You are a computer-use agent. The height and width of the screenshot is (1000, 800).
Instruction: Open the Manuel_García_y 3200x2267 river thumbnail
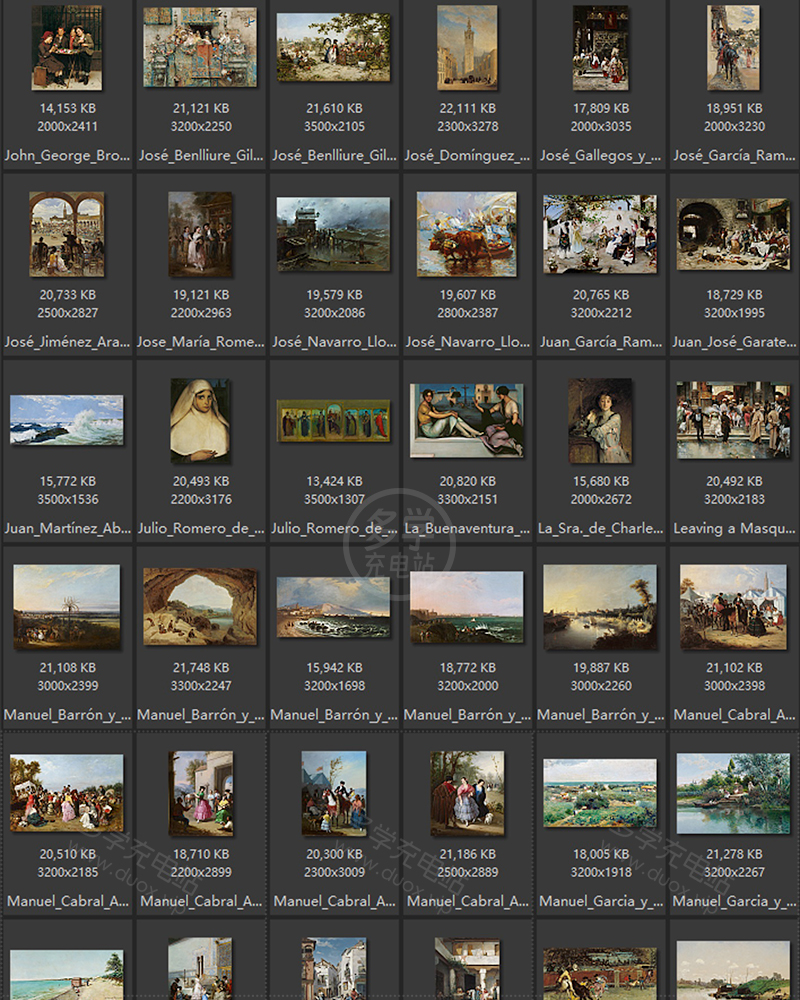click(733, 793)
